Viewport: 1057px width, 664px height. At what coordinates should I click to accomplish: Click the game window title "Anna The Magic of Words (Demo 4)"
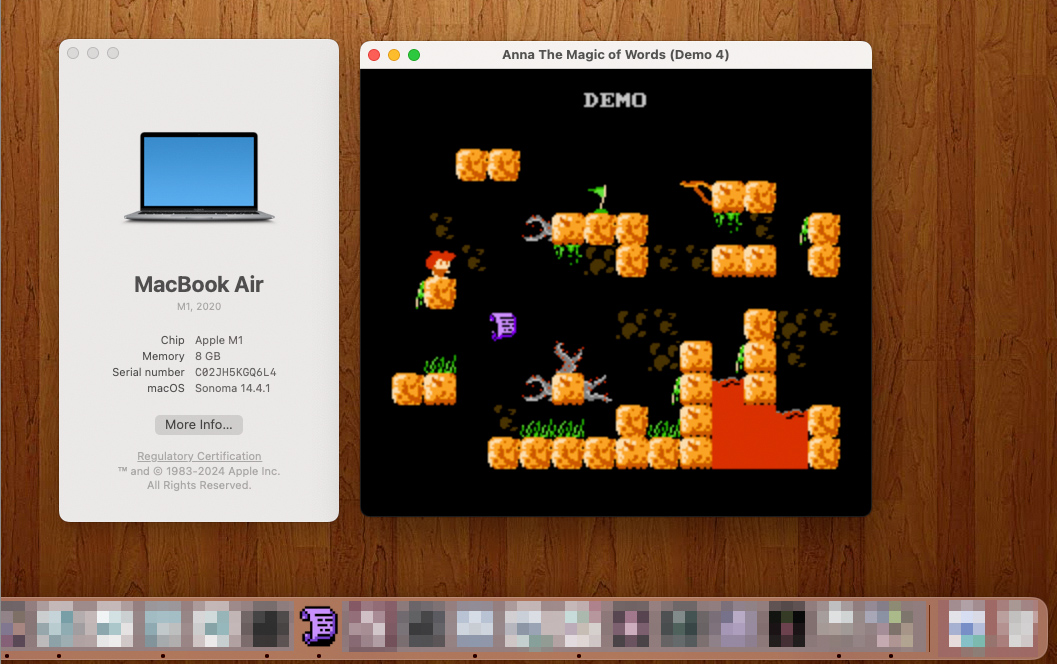pyautogui.click(x=615, y=55)
